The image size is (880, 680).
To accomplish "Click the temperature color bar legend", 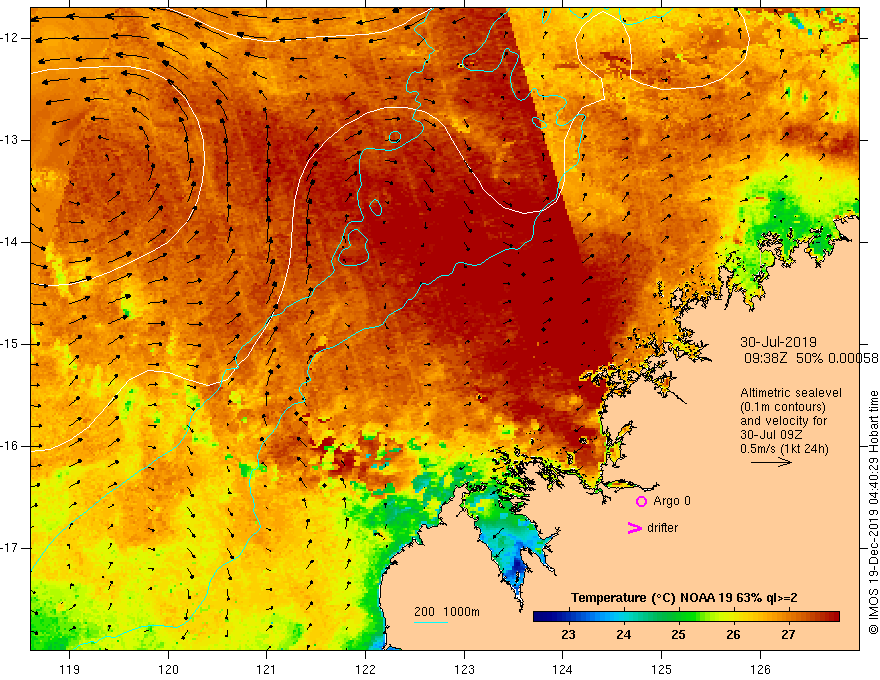I will [x=686, y=617].
